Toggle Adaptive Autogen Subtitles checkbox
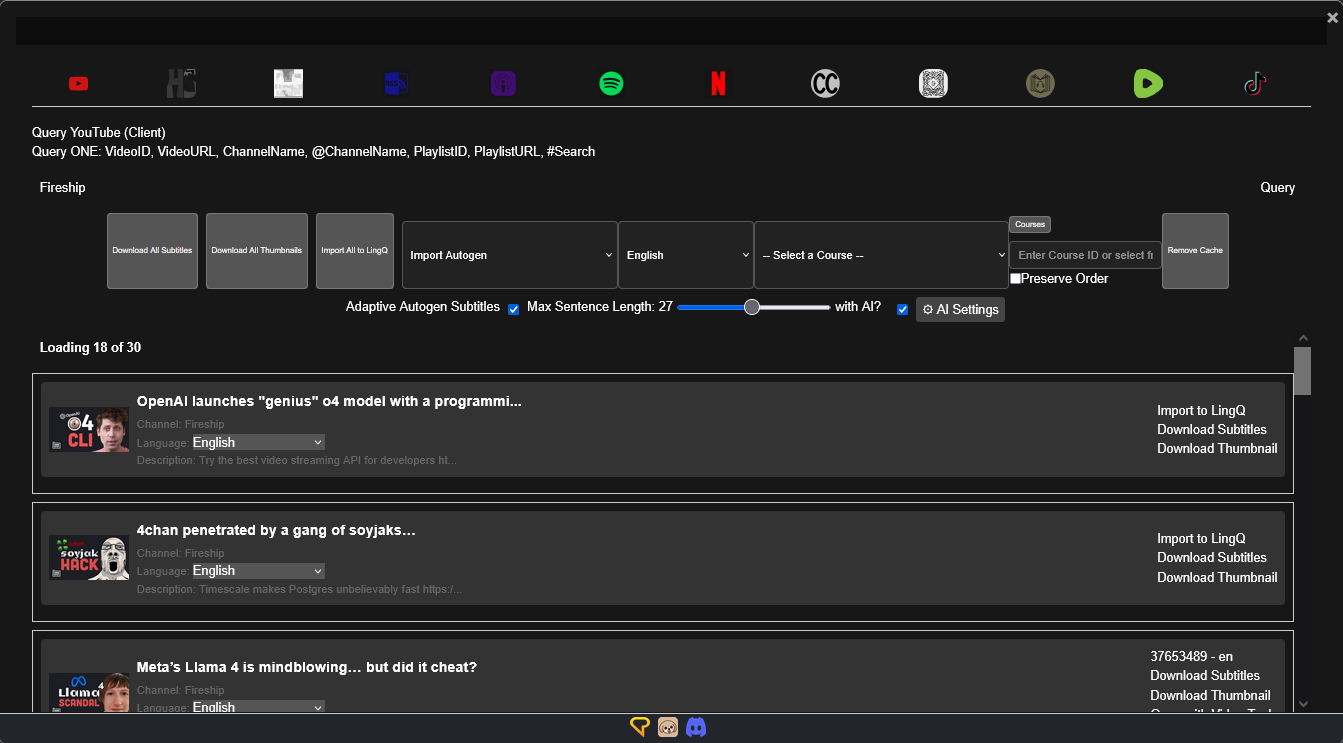Screen dimensions: 1343x743 click(514, 309)
